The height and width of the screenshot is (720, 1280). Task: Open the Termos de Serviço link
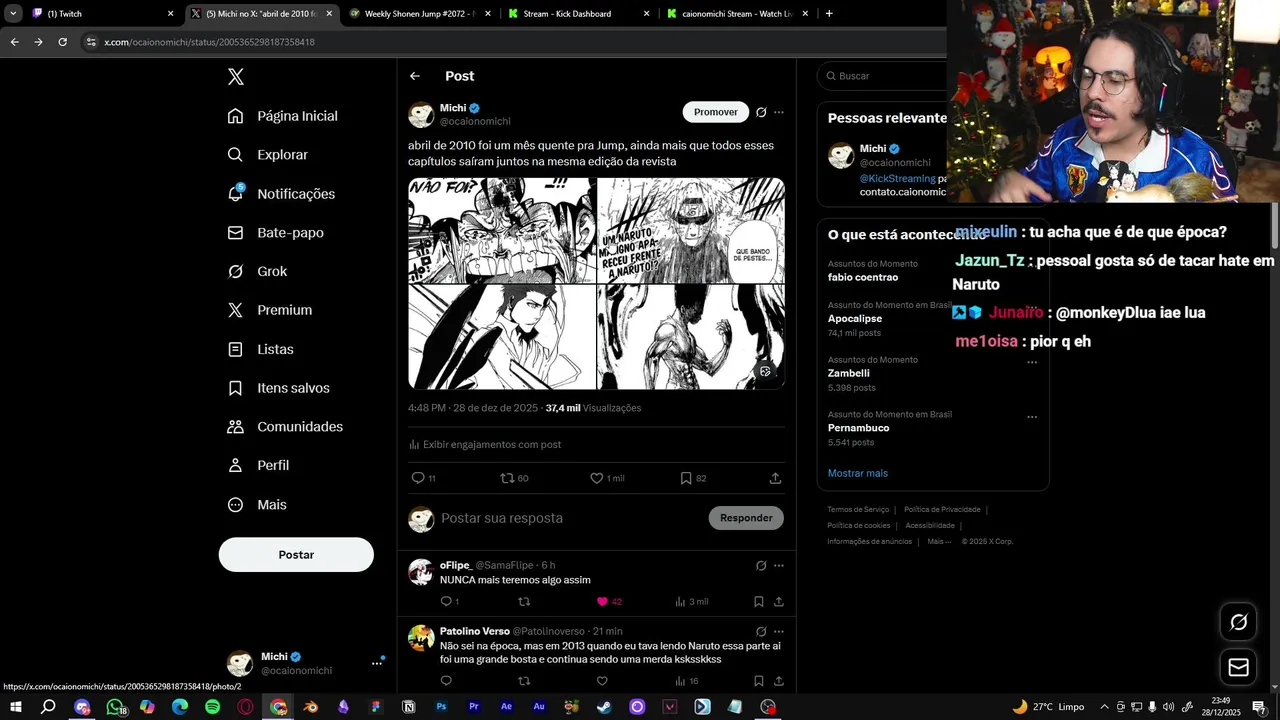coord(858,510)
